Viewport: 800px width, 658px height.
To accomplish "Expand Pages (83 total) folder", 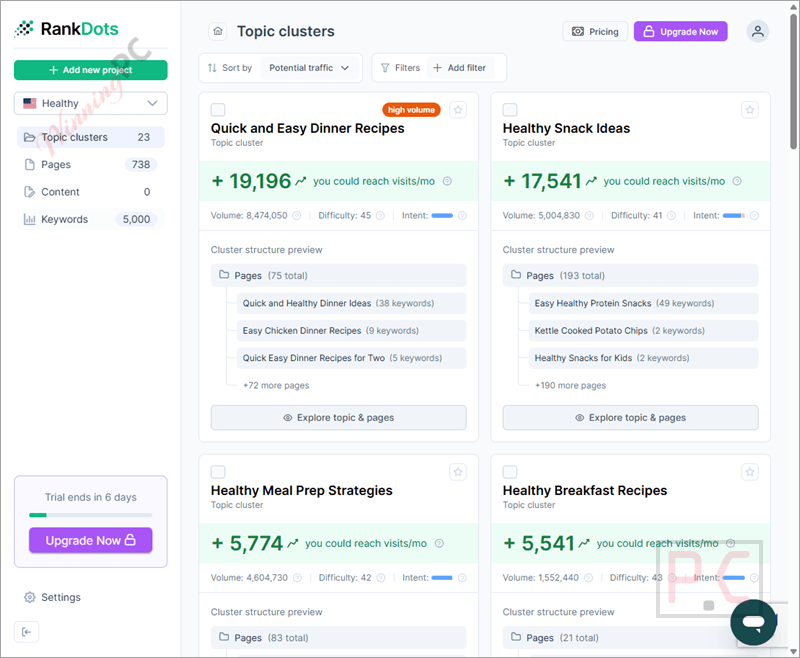I will 338,638.
